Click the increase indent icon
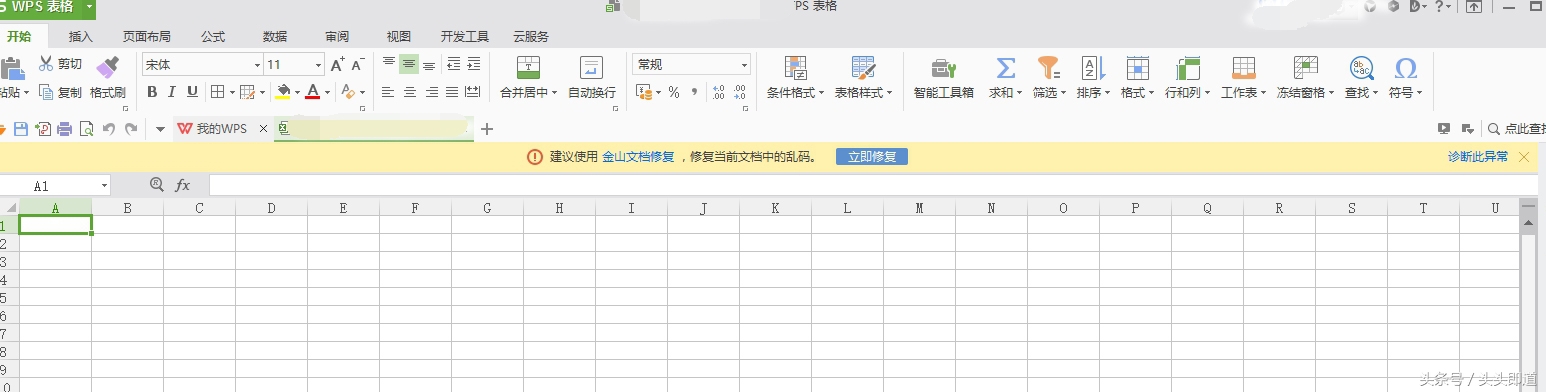 (473, 64)
